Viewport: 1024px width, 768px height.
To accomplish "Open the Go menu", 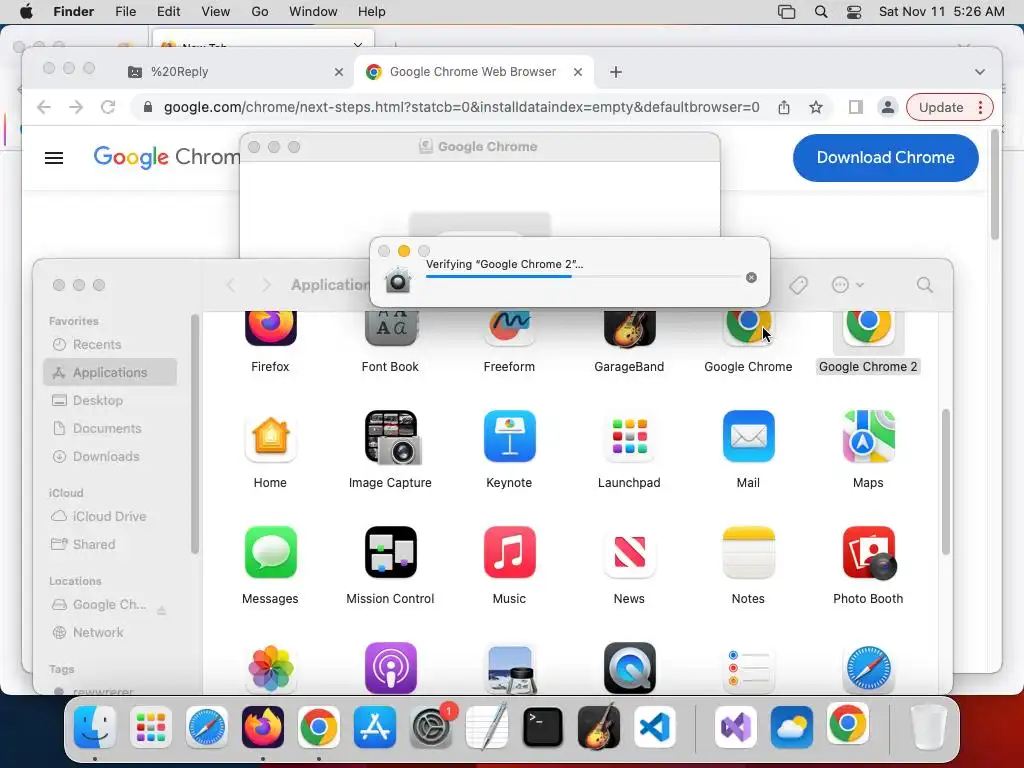I will click(260, 12).
